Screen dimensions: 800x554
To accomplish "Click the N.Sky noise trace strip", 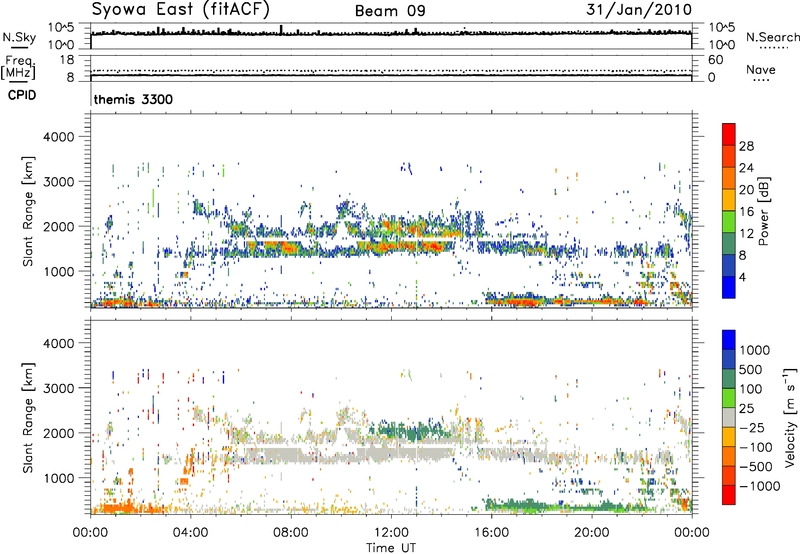I will point(391,36).
